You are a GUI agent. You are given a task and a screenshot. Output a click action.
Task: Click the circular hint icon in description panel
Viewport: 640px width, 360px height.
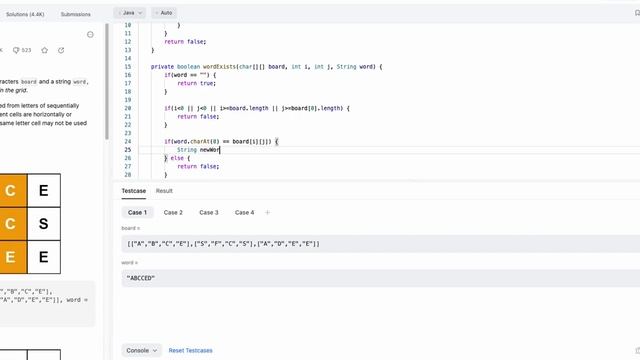click(x=90, y=34)
